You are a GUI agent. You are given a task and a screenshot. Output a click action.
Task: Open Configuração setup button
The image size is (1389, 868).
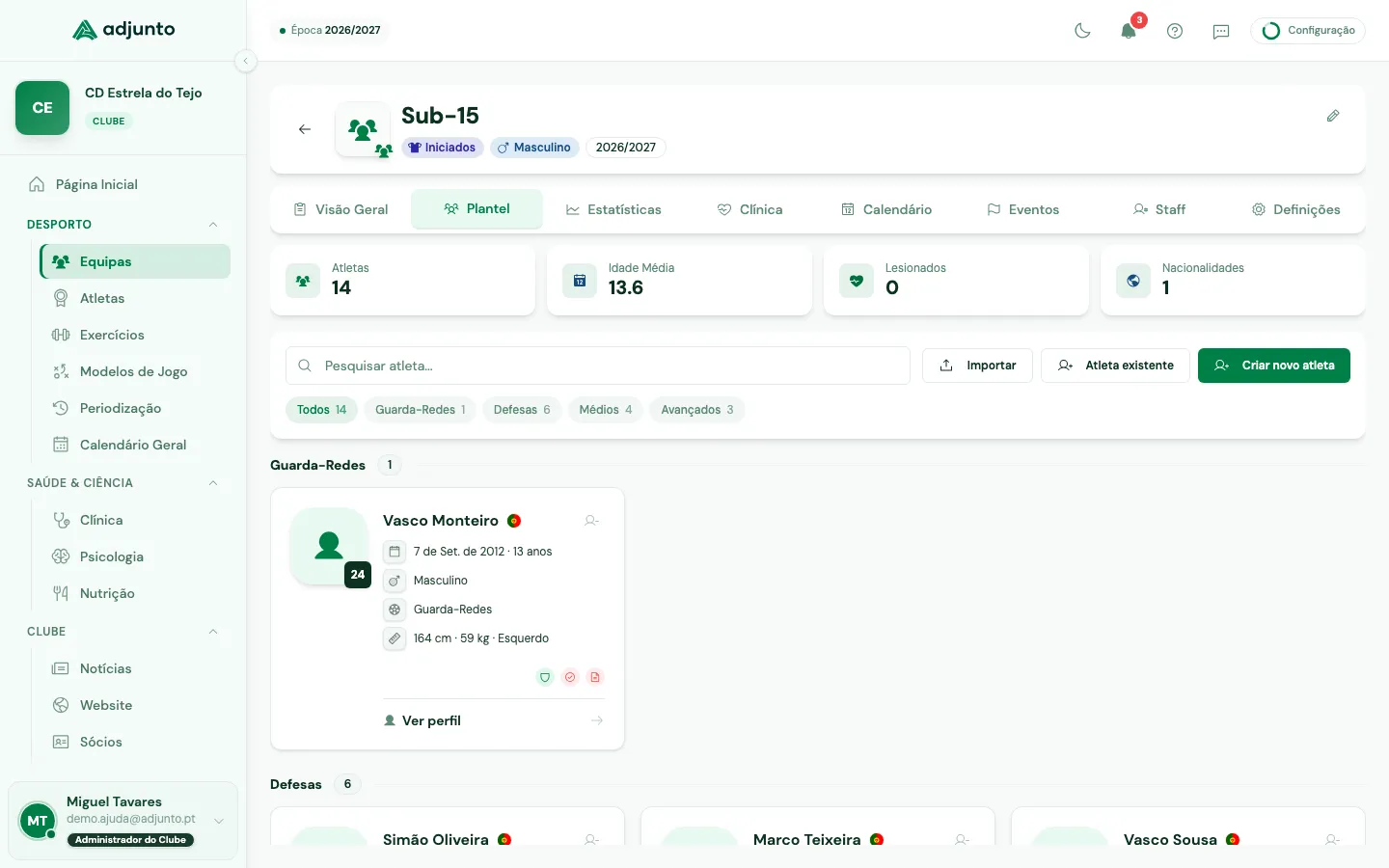click(x=1308, y=31)
